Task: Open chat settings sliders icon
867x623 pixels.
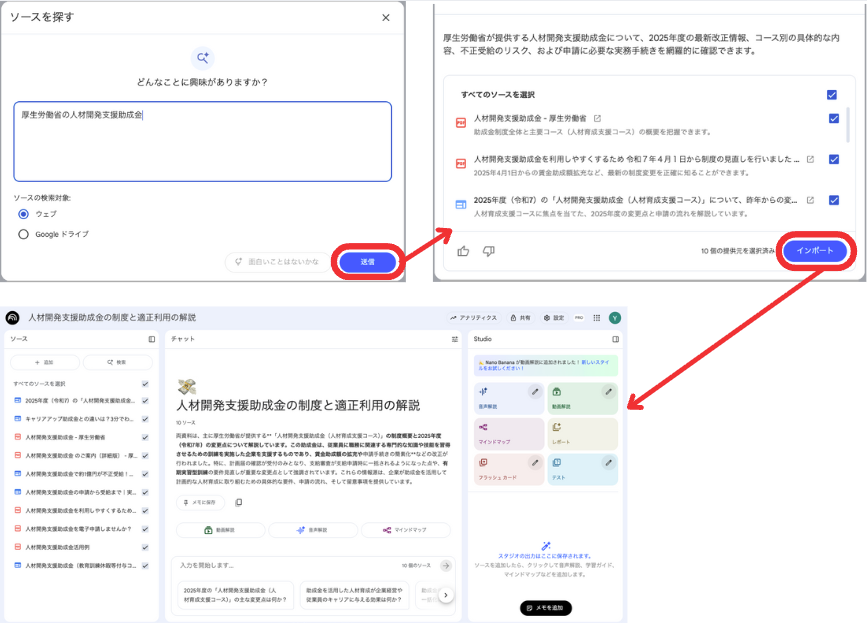Action: point(454,339)
